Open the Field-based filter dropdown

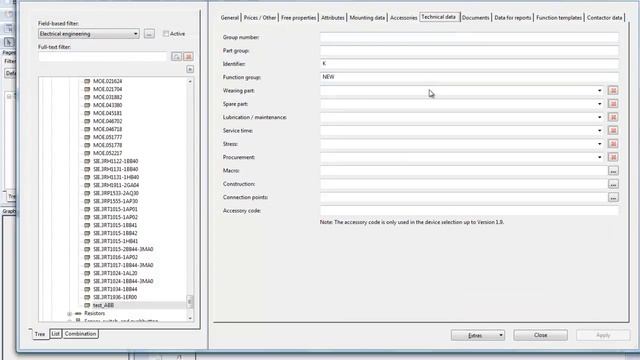coord(136,34)
